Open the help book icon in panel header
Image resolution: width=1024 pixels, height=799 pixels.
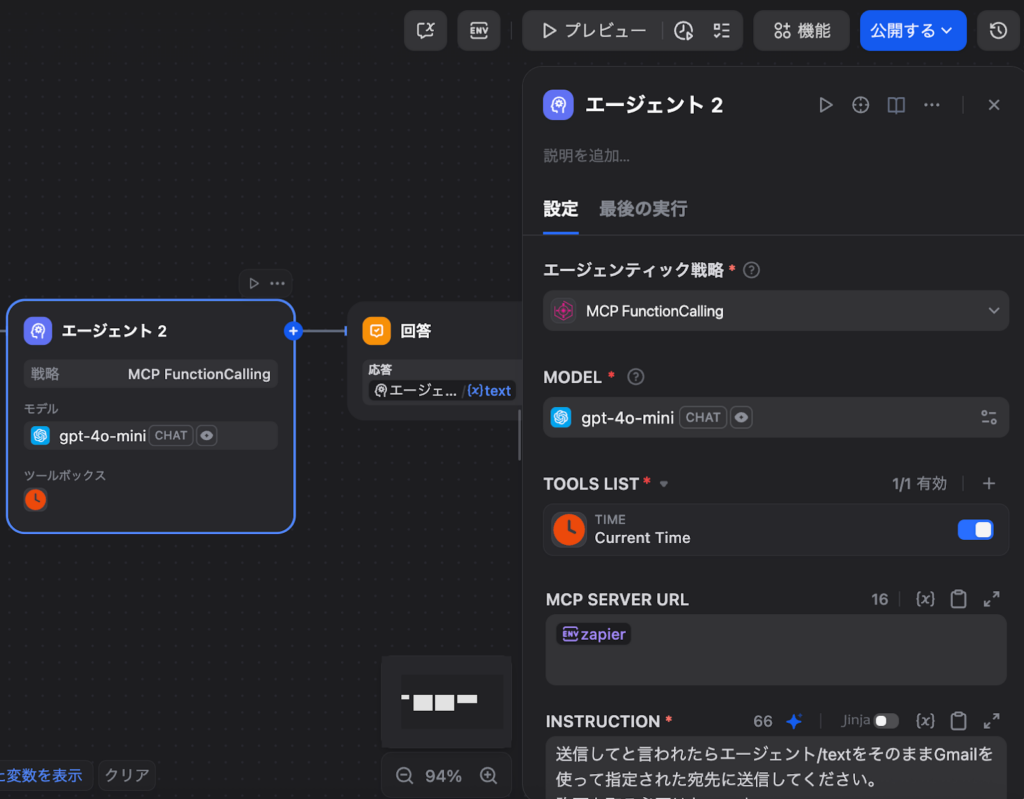pyautogui.click(x=896, y=105)
